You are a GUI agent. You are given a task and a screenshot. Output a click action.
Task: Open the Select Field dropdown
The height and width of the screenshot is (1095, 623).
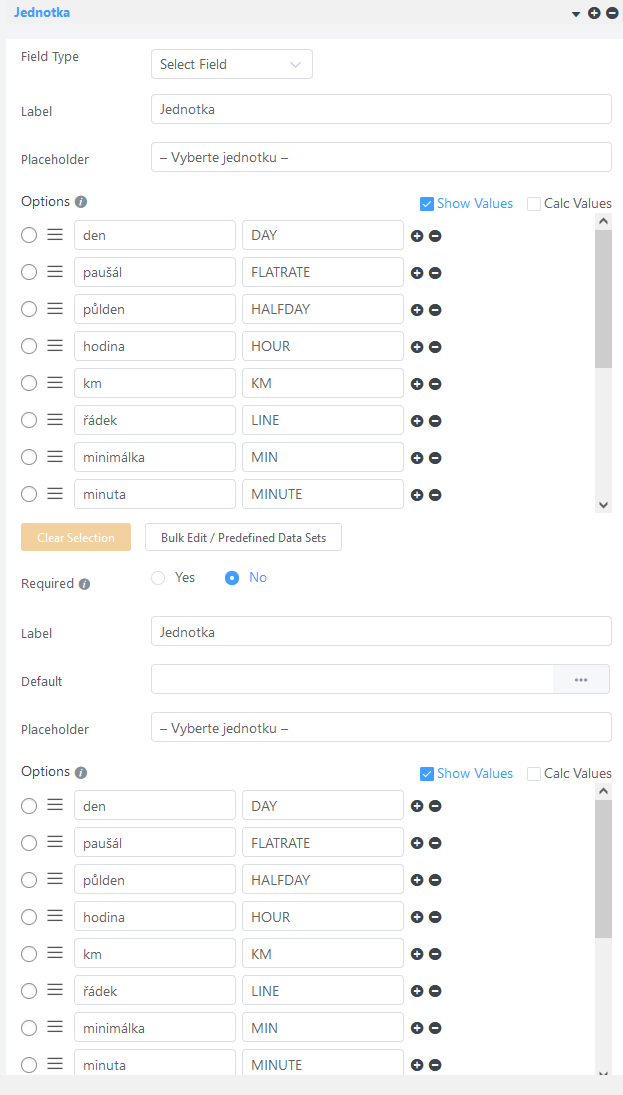231,63
